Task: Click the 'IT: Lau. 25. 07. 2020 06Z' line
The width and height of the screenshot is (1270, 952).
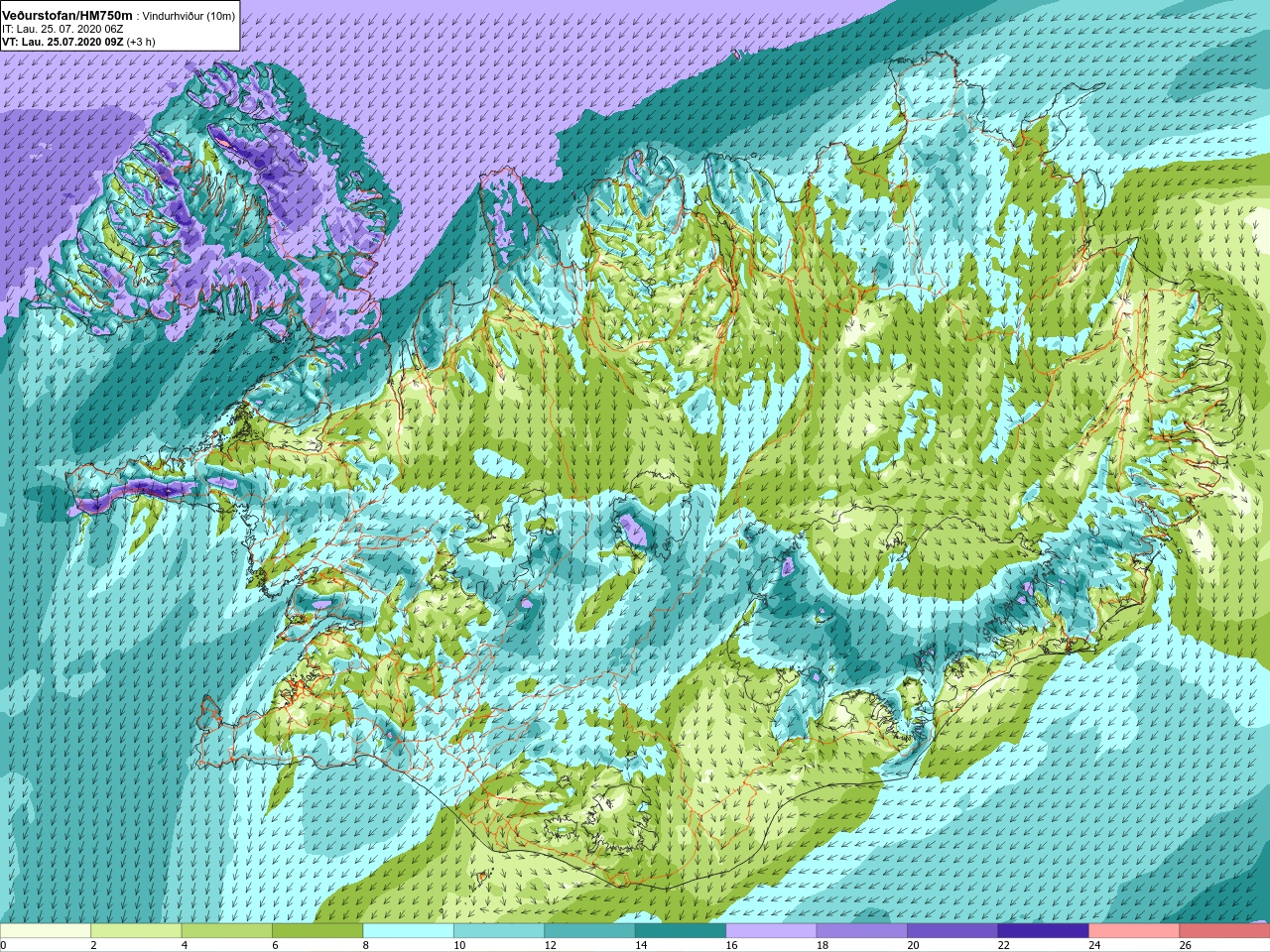Action: (63, 30)
